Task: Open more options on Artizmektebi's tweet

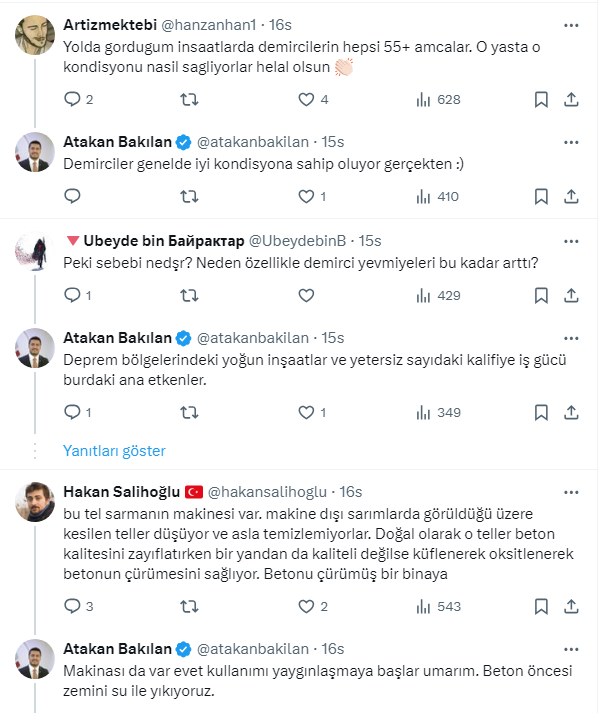Action: coord(571,24)
